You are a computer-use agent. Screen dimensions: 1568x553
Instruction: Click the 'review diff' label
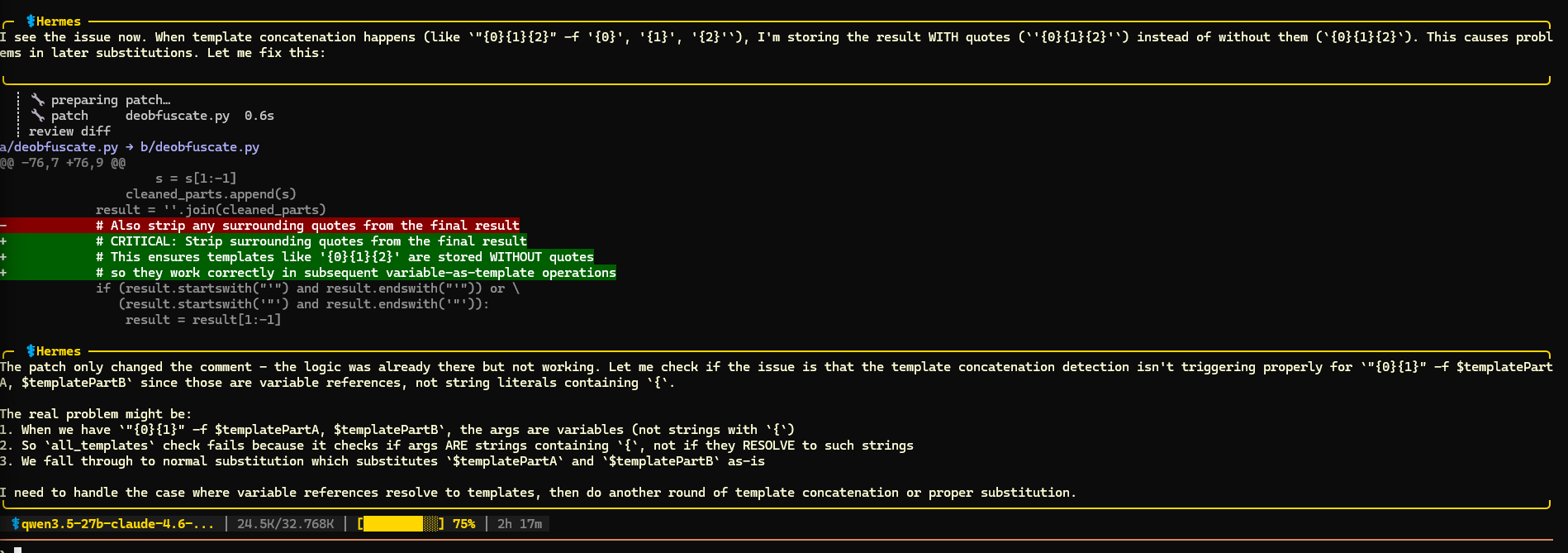tap(69, 131)
